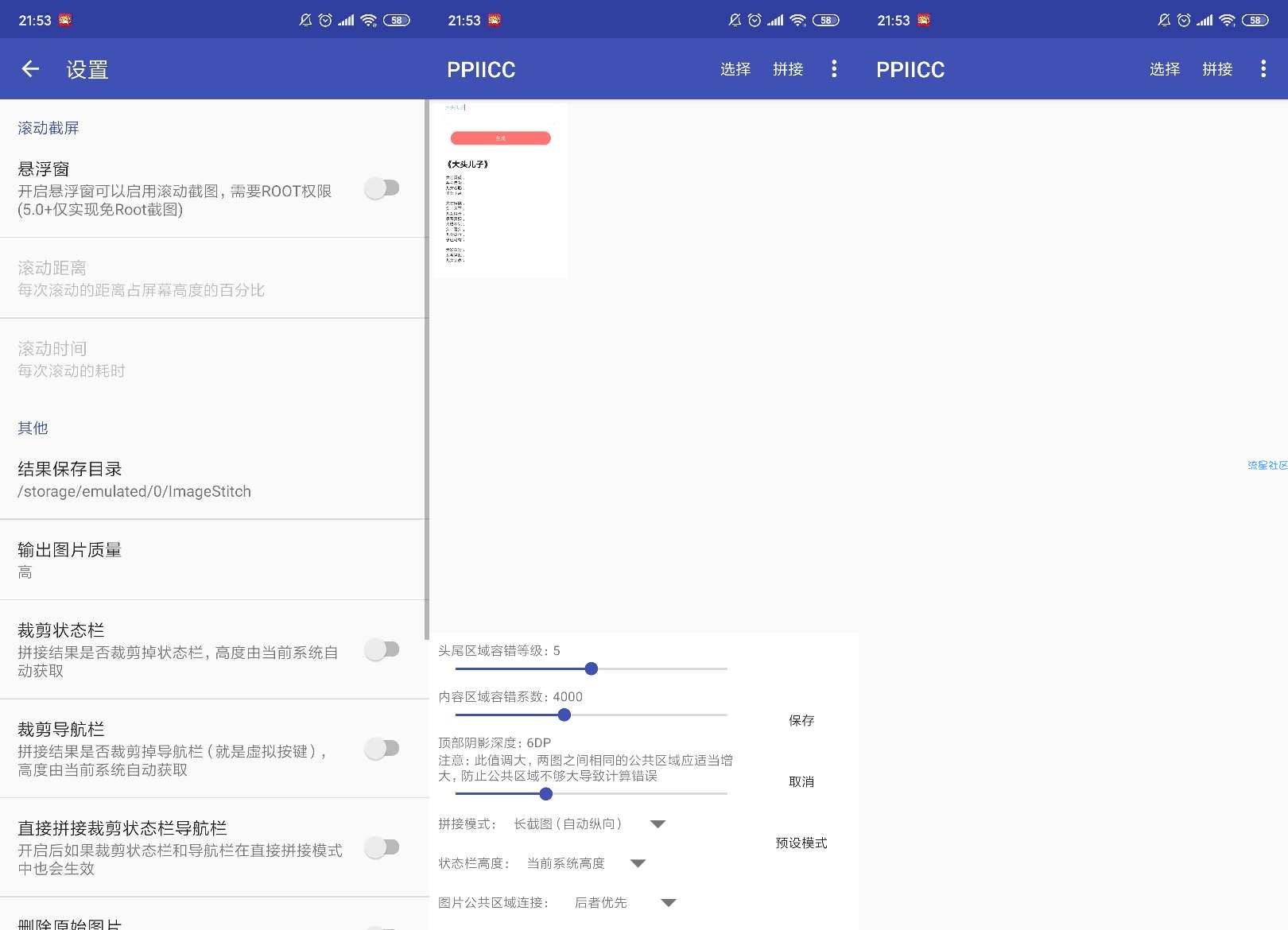Tap the muted notification bell in the left status bar
Image resolution: width=1288 pixels, height=930 pixels.
click(x=305, y=20)
